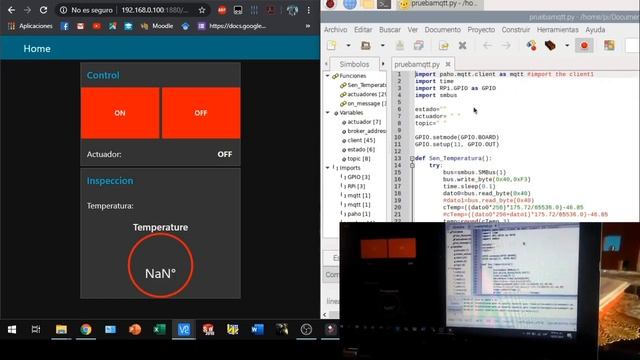Open the Chrome three-dot menu
This screenshot has height=360, width=640.
[309, 10]
